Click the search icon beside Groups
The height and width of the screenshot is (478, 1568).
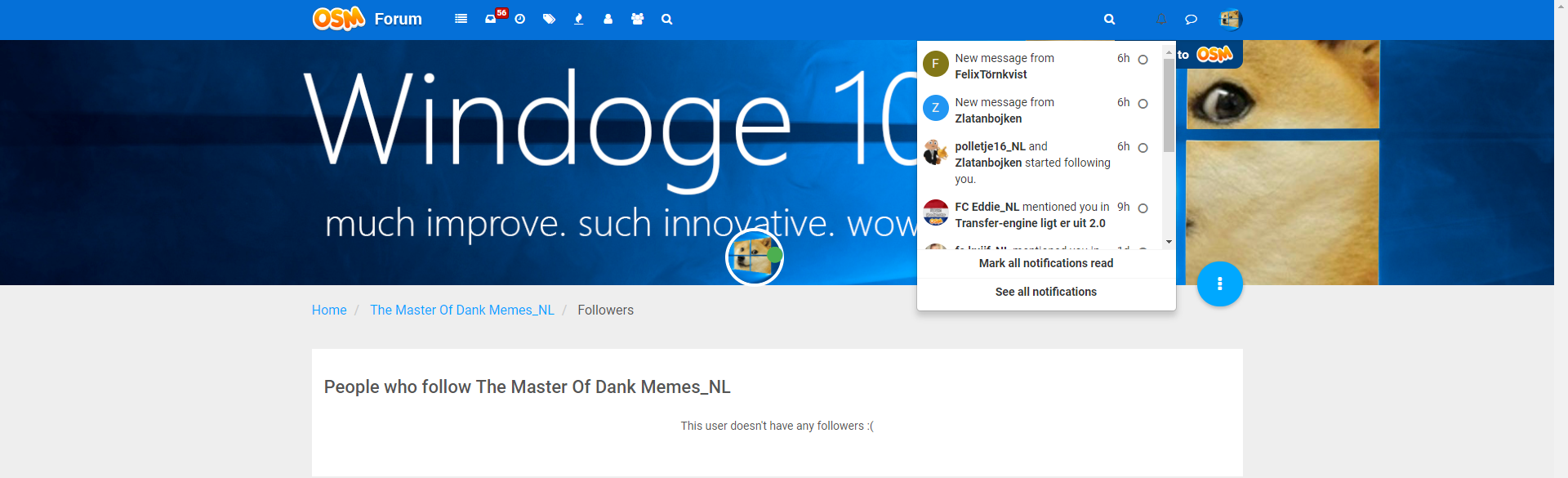click(667, 19)
